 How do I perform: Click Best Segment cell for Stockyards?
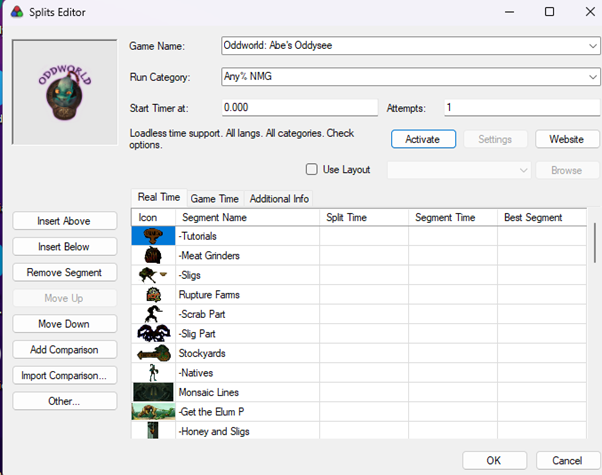[x=542, y=353]
